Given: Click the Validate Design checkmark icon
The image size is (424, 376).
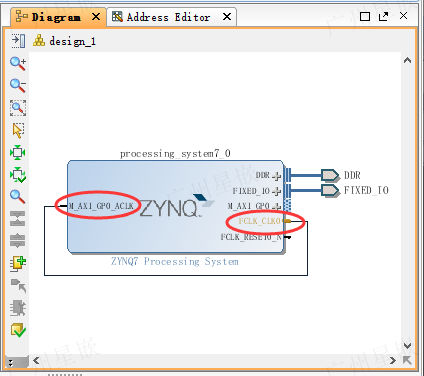Looking at the screenshot, I should [18, 330].
